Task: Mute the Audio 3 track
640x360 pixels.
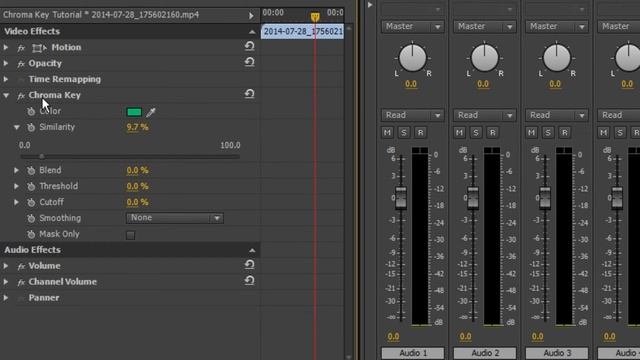Action: click(x=531, y=132)
